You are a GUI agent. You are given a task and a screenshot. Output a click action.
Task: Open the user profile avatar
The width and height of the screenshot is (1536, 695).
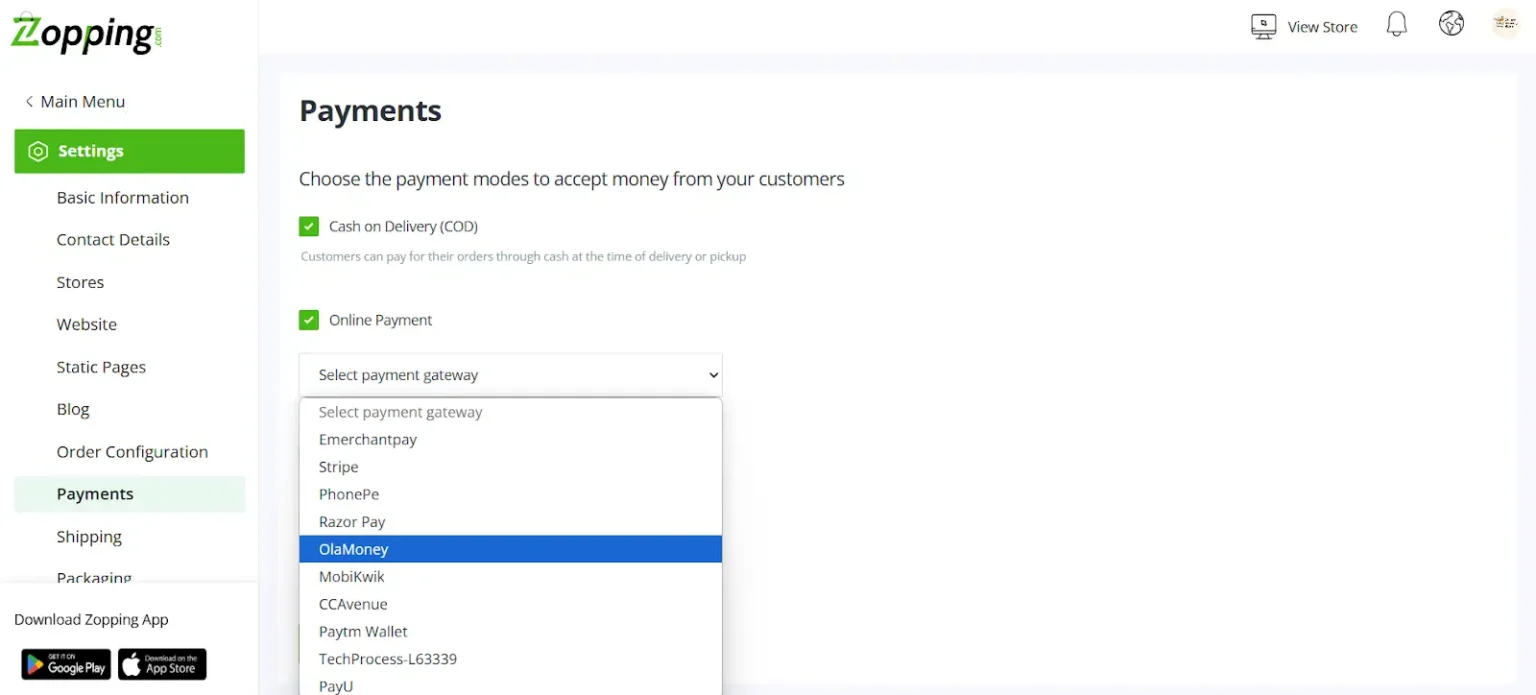tap(1505, 24)
